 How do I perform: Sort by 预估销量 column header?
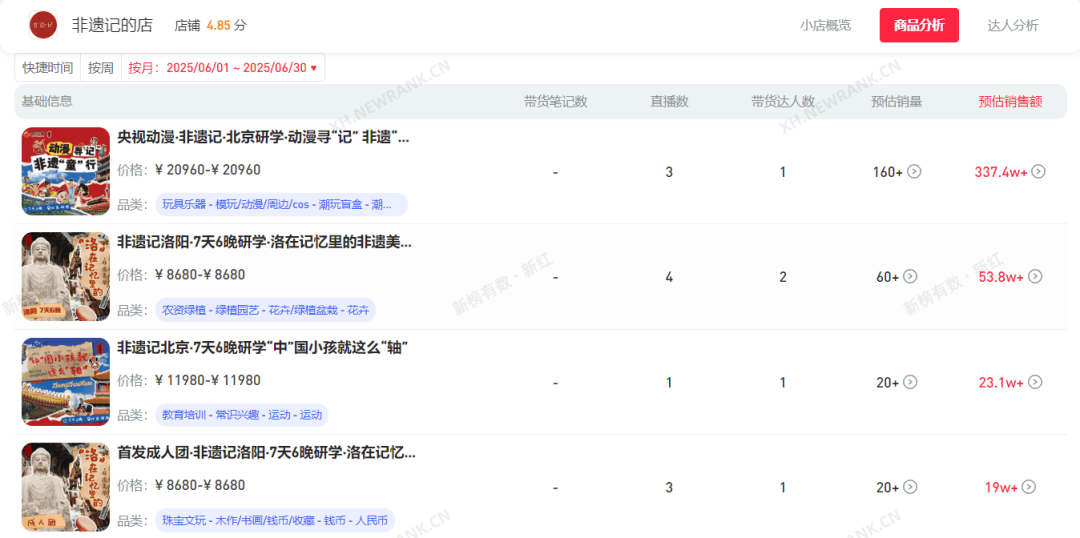(896, 101)
